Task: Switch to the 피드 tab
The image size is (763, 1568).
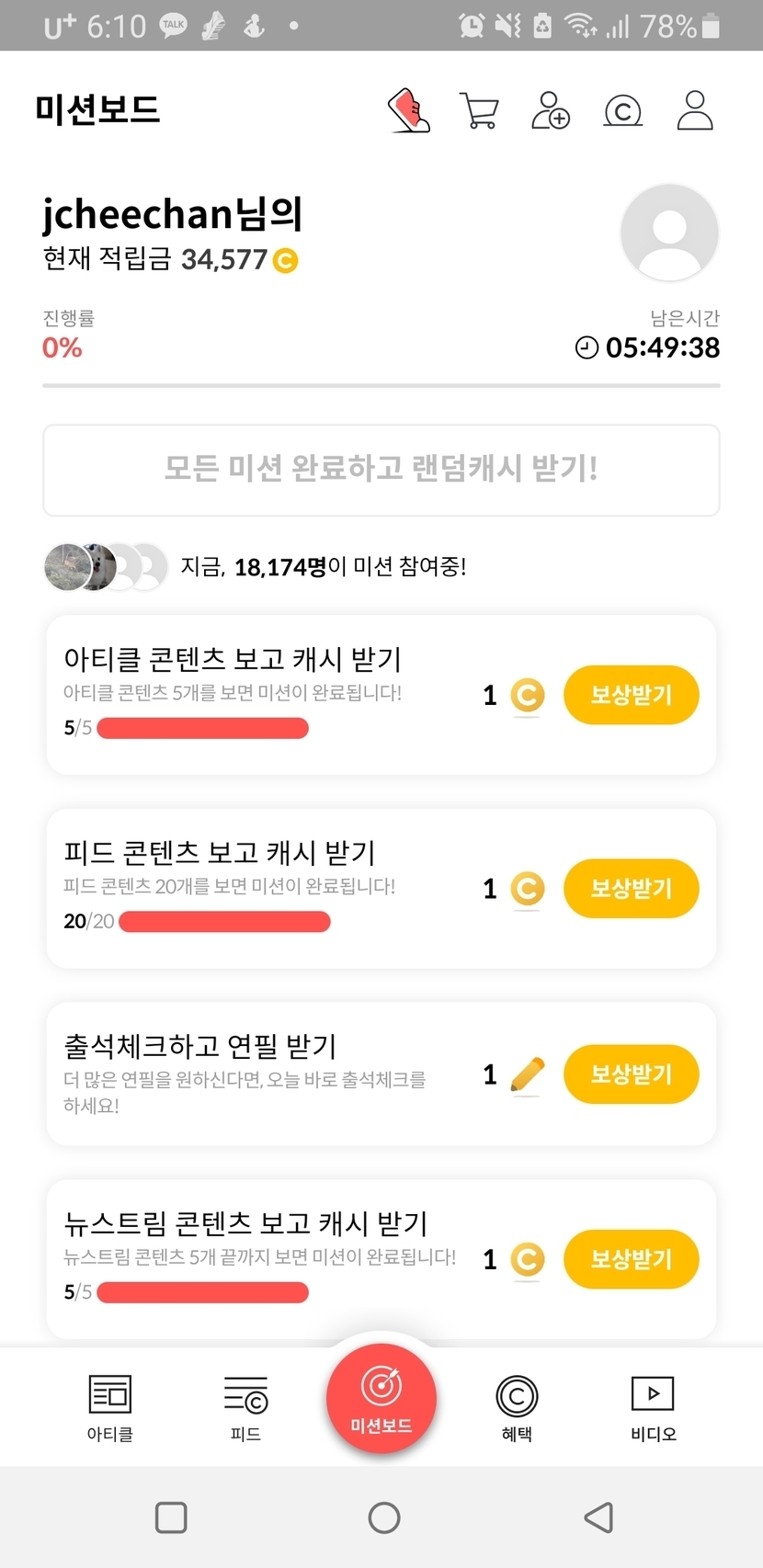Action: coord(245,1406)
